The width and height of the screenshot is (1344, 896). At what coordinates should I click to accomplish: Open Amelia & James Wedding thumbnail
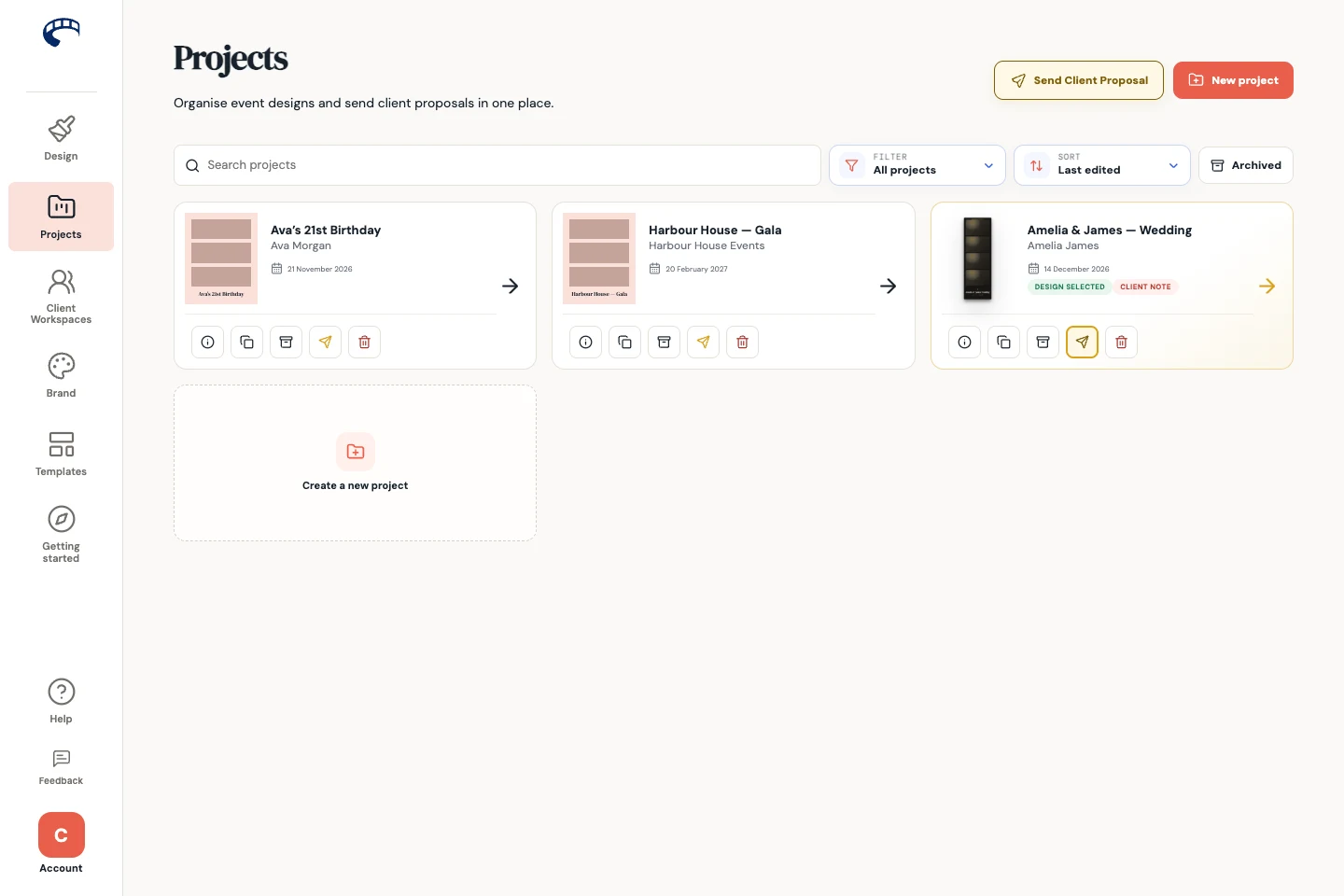977,259
